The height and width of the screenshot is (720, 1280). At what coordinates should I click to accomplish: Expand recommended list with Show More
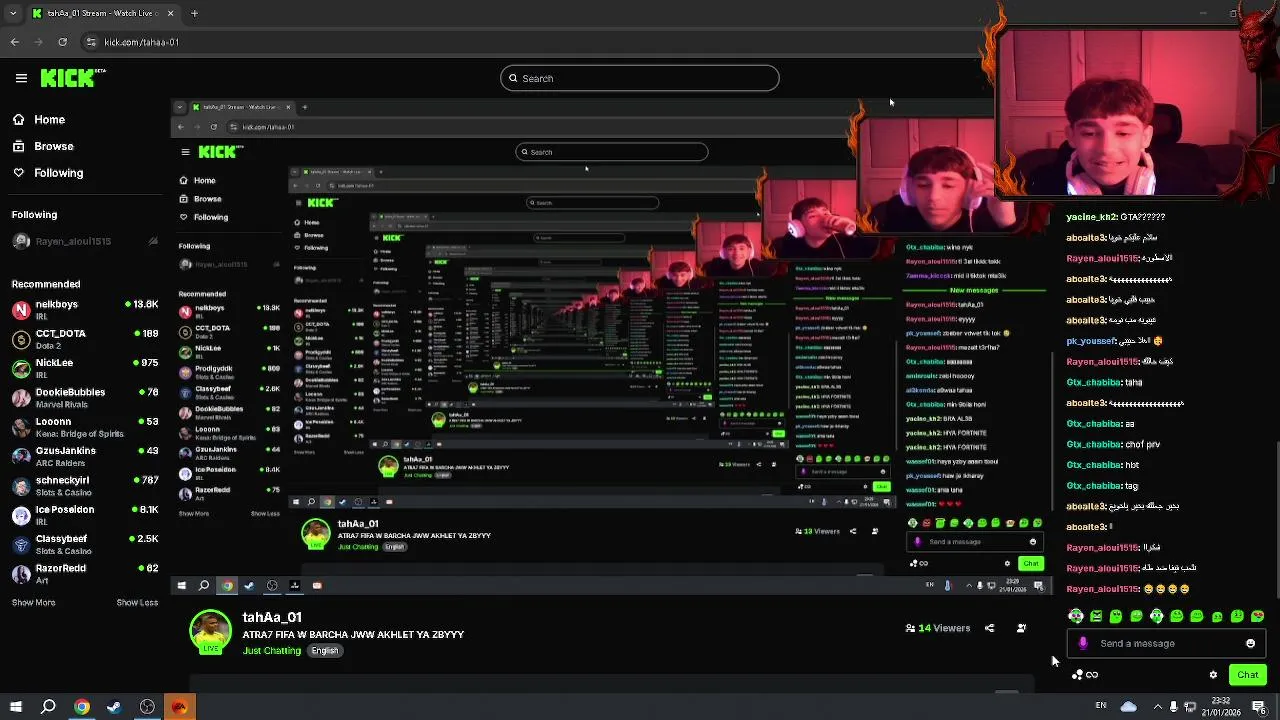(x=33, y=602)
